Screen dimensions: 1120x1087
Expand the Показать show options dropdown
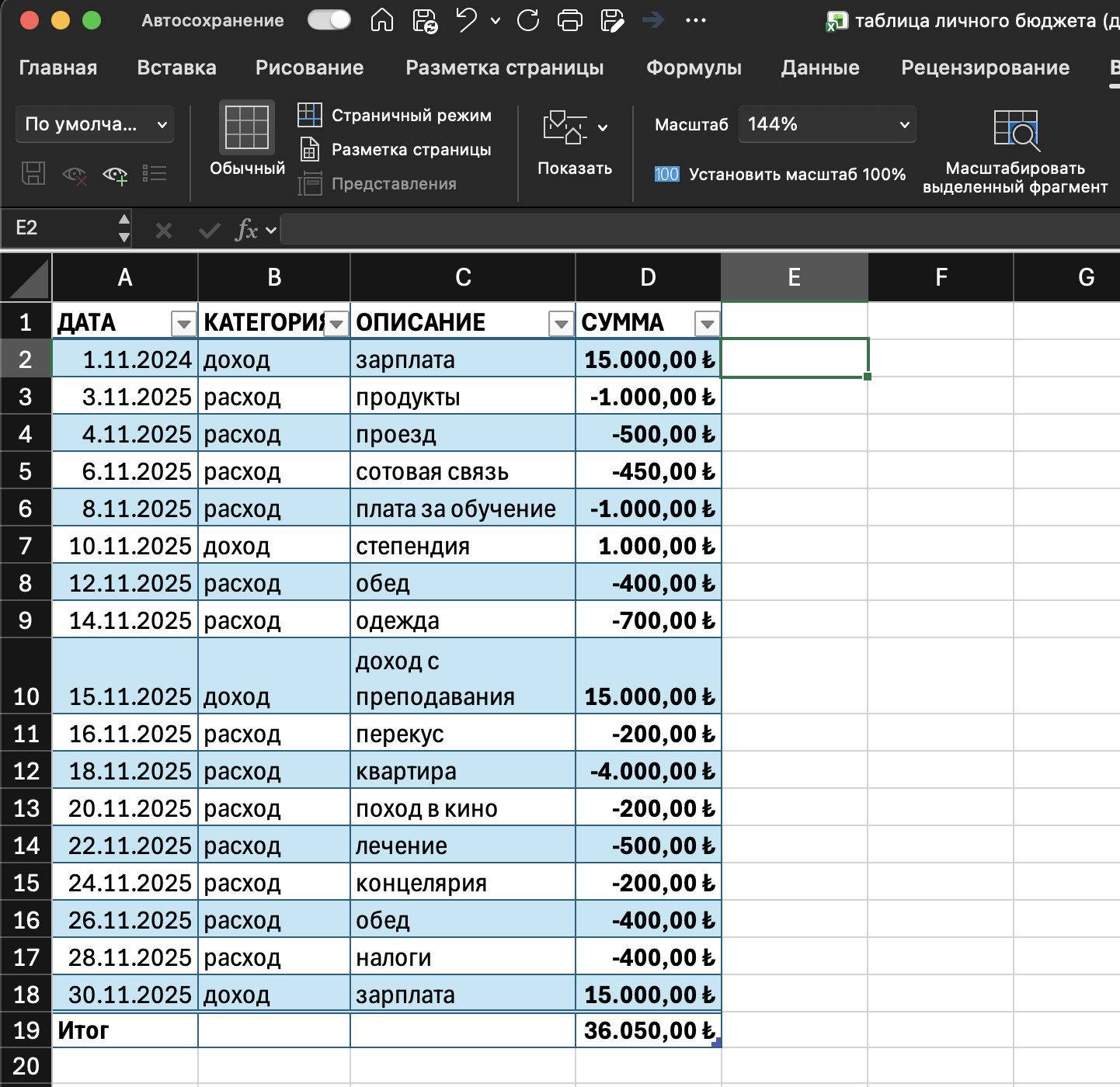pos(603,127)
